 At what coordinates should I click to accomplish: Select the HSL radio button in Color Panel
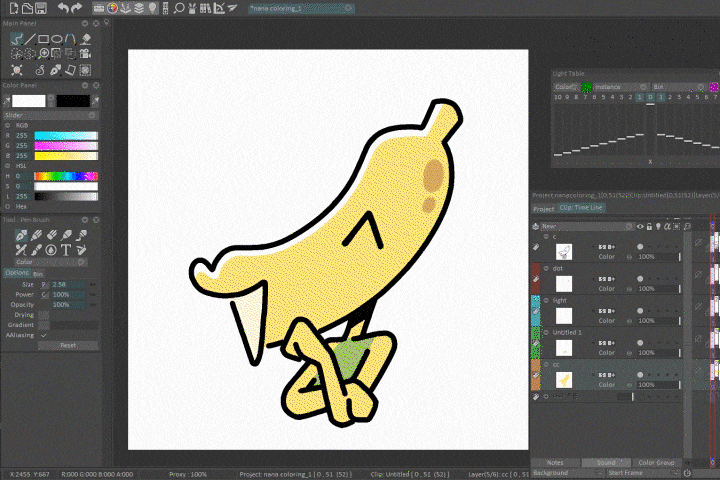tap(7, 166)
